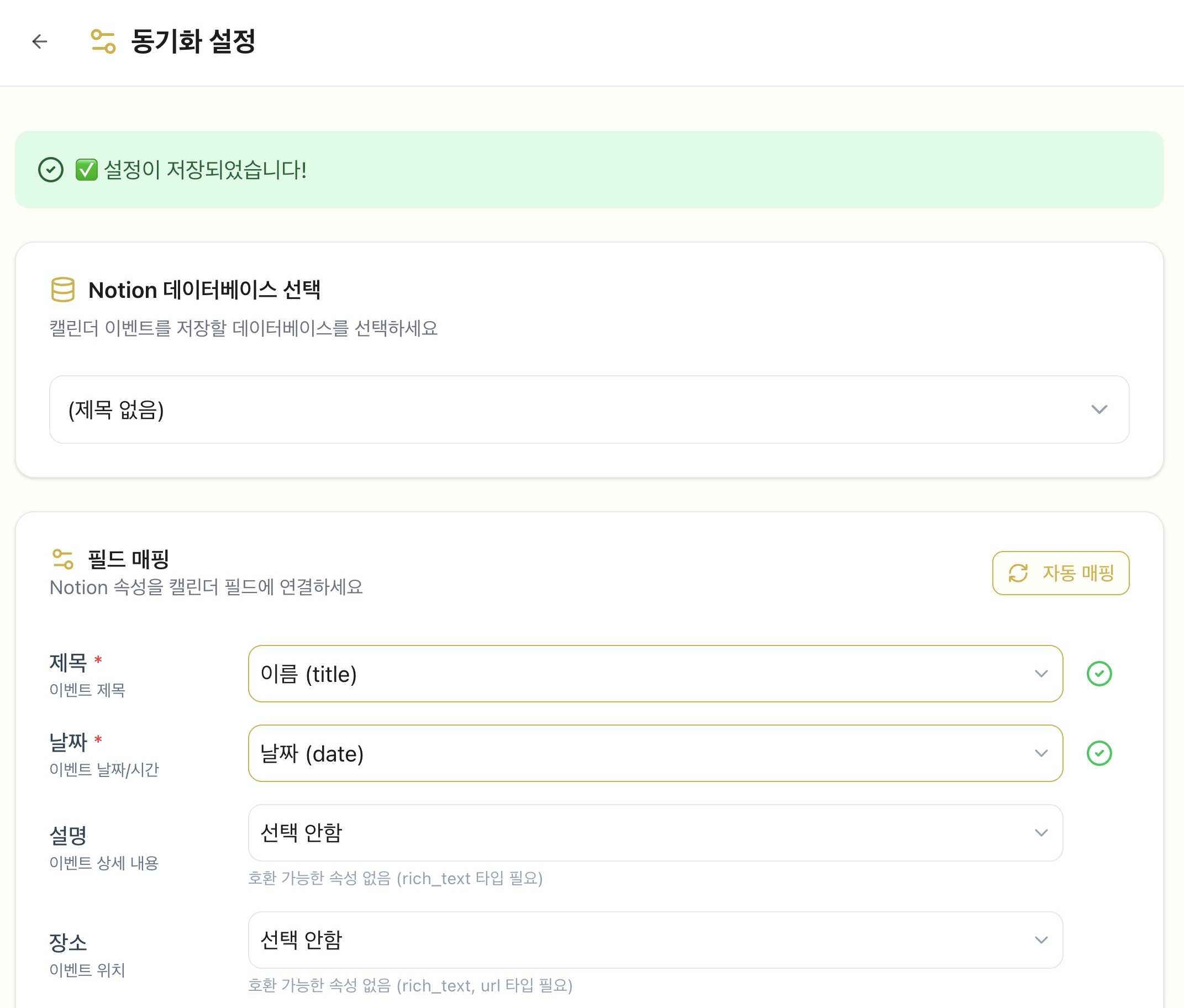
Task: Click the field mapping section icon
Action: (x=63, y=559)
